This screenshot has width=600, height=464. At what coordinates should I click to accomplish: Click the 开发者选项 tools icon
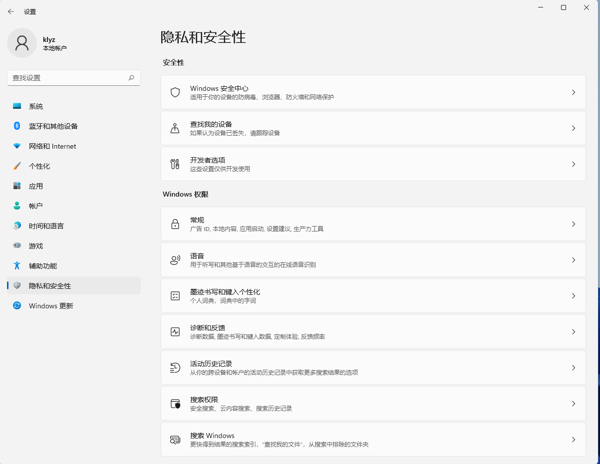[175, 164]
